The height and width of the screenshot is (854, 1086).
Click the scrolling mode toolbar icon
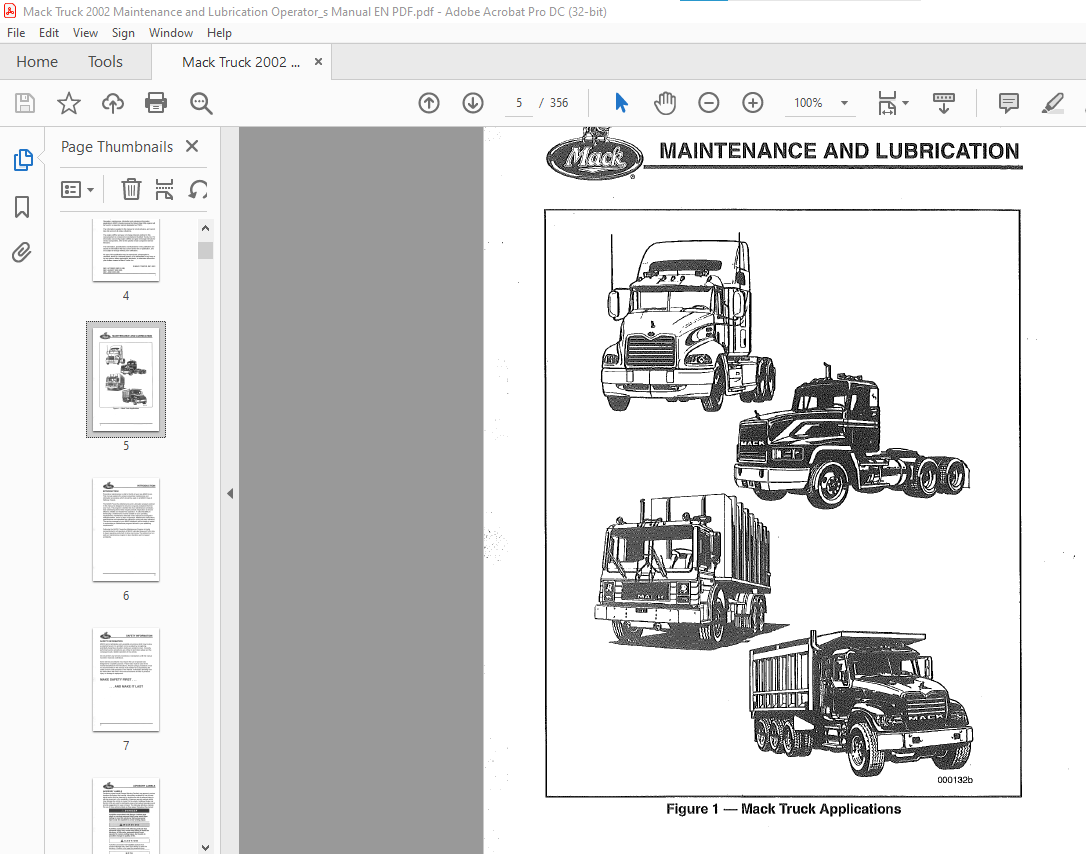(x=944, y=103)
